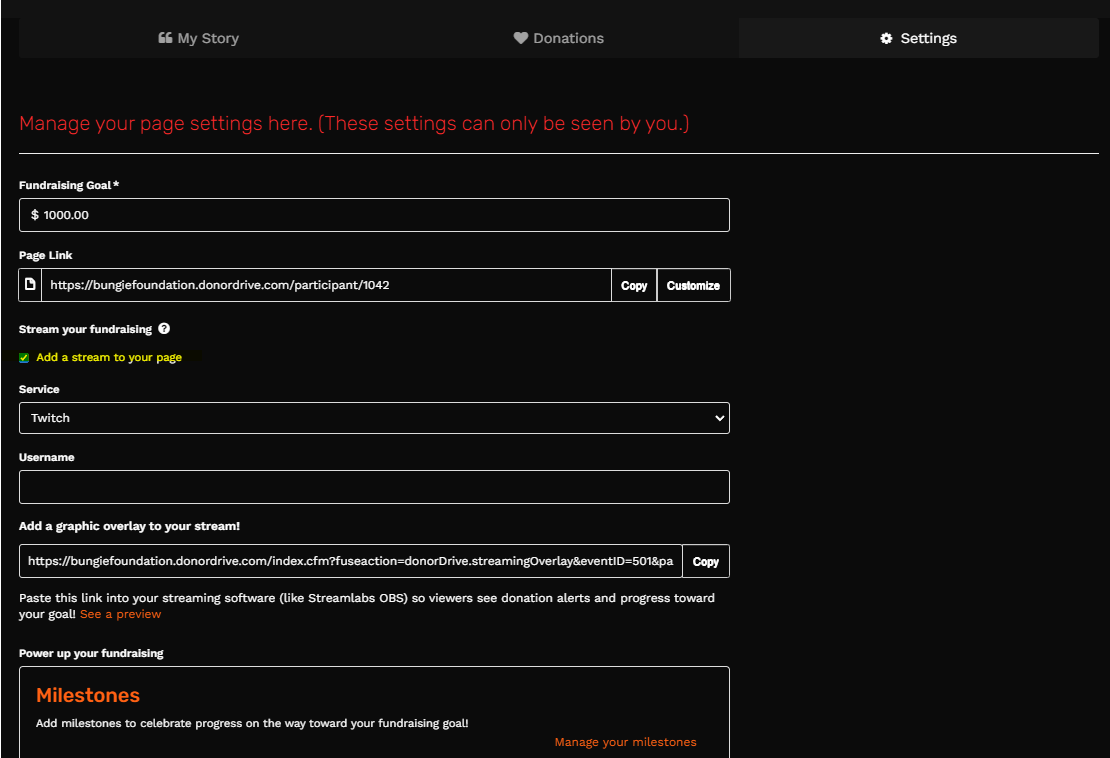This screenshot has width=1110, height=758.
Task: Select the Settings tab
Action: click(918, 38)
